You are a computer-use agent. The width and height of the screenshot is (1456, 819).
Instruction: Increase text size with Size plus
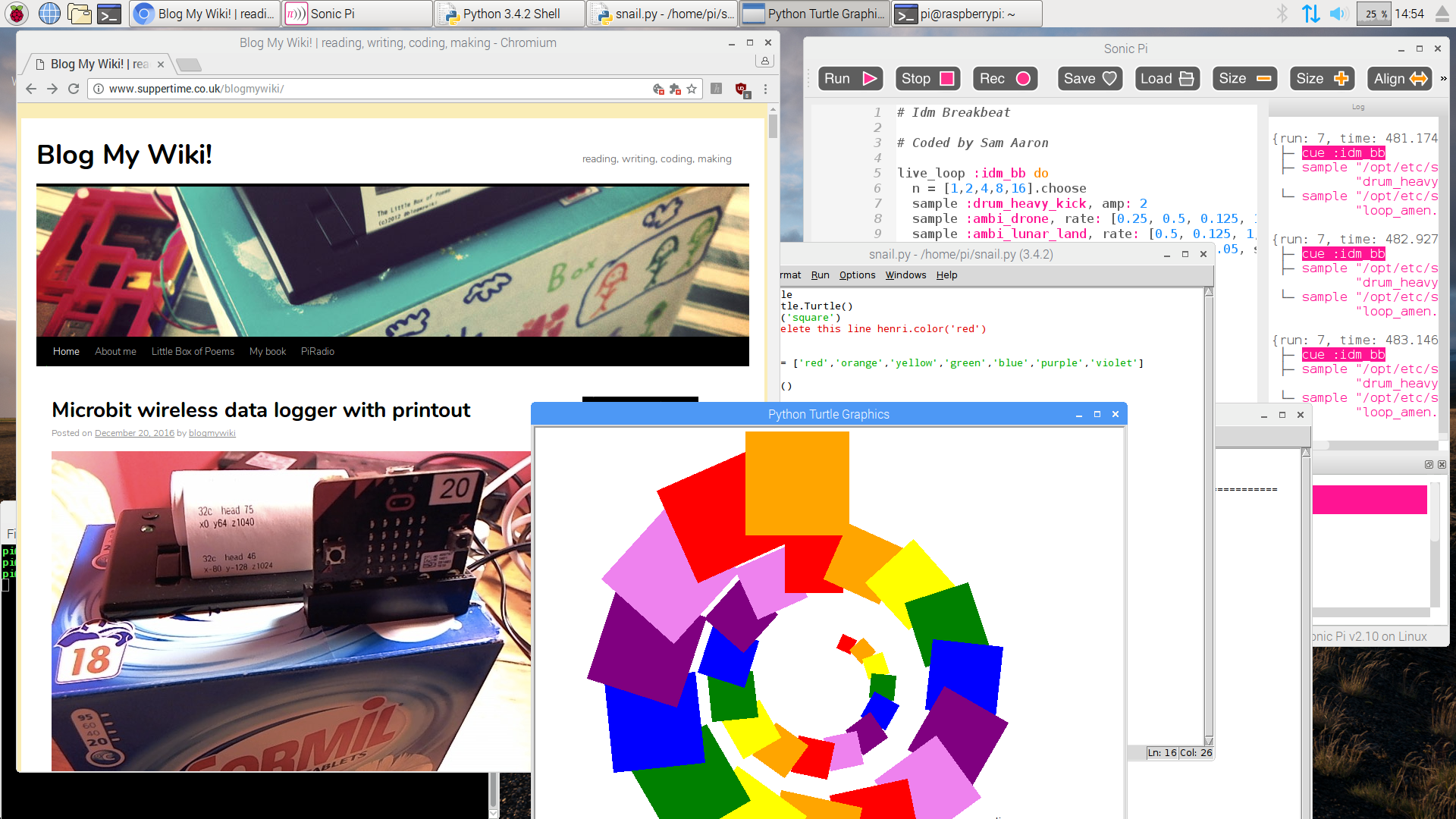click(x=1322, y=79)
